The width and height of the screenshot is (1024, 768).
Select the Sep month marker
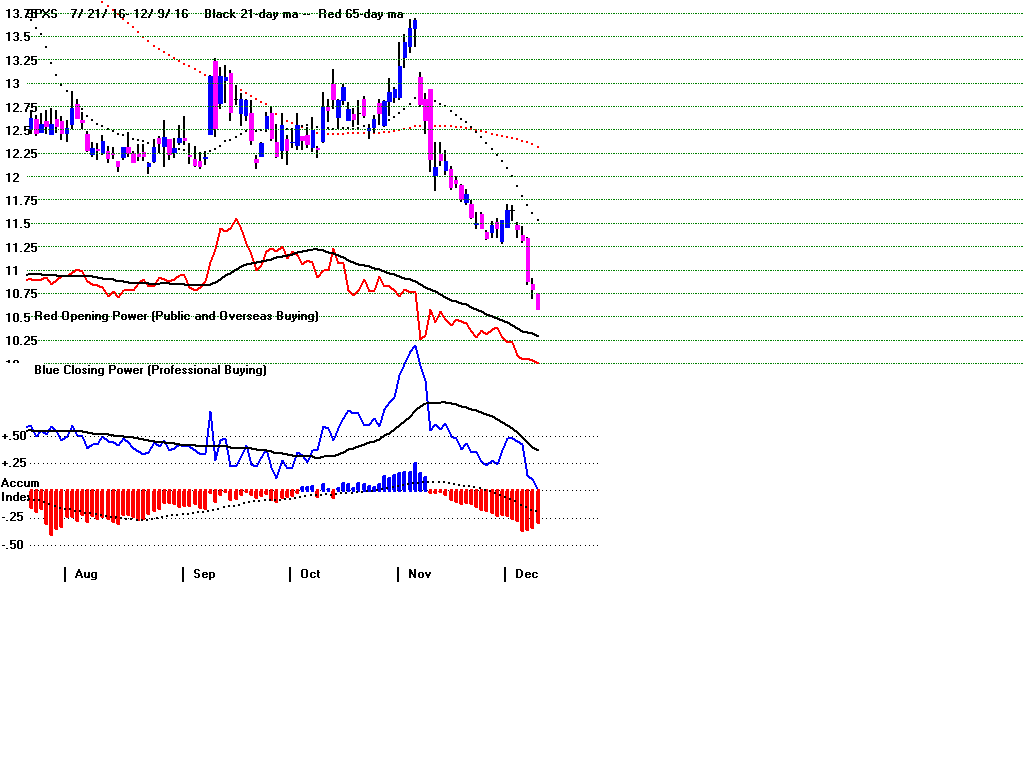(x=204, y=574)
